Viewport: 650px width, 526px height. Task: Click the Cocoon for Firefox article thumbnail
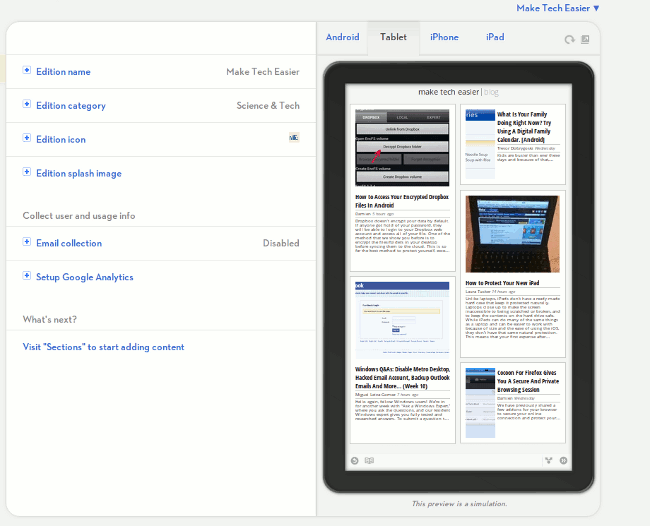[x=480, y=402]
